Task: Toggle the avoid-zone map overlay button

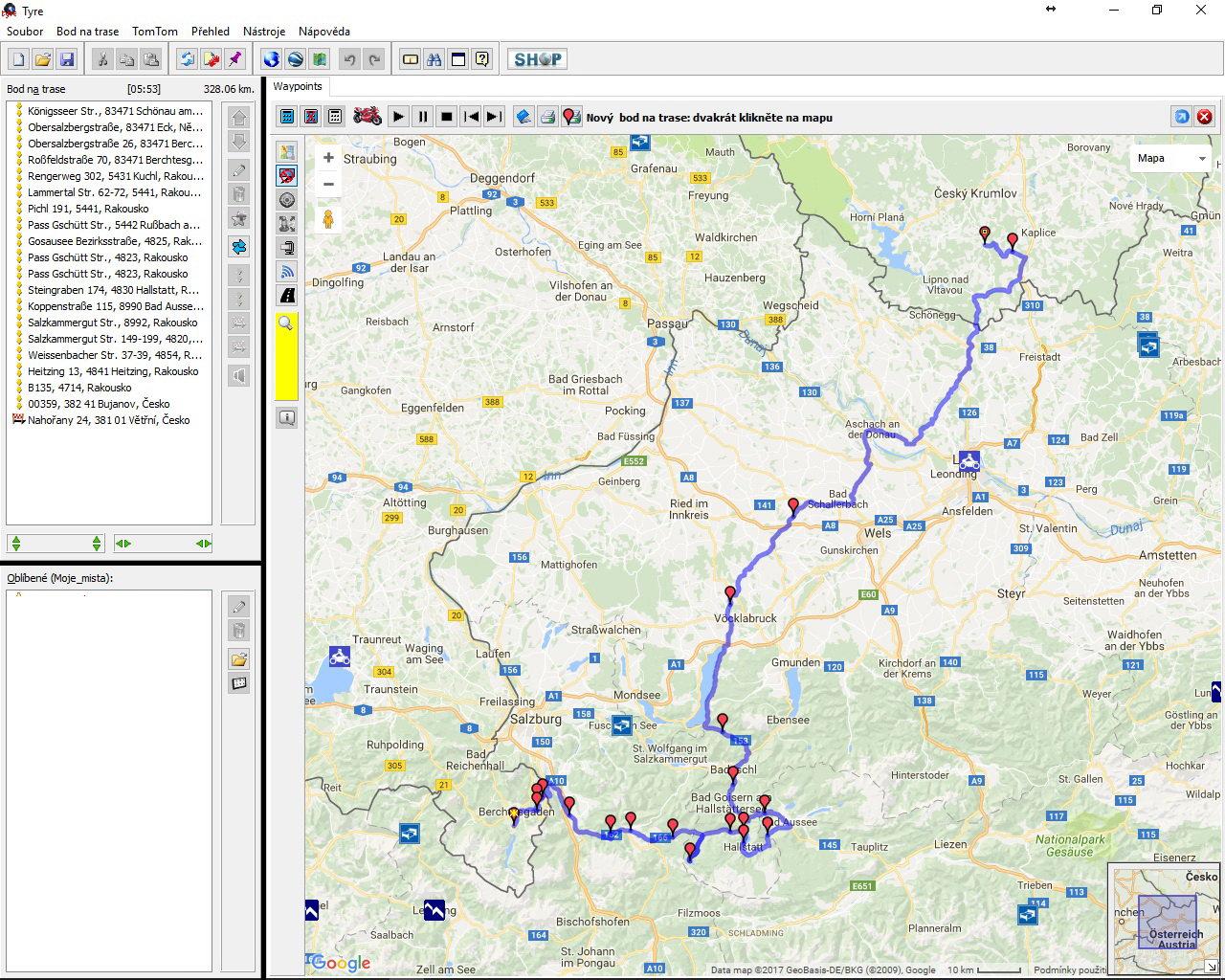Action: [286, 176]
